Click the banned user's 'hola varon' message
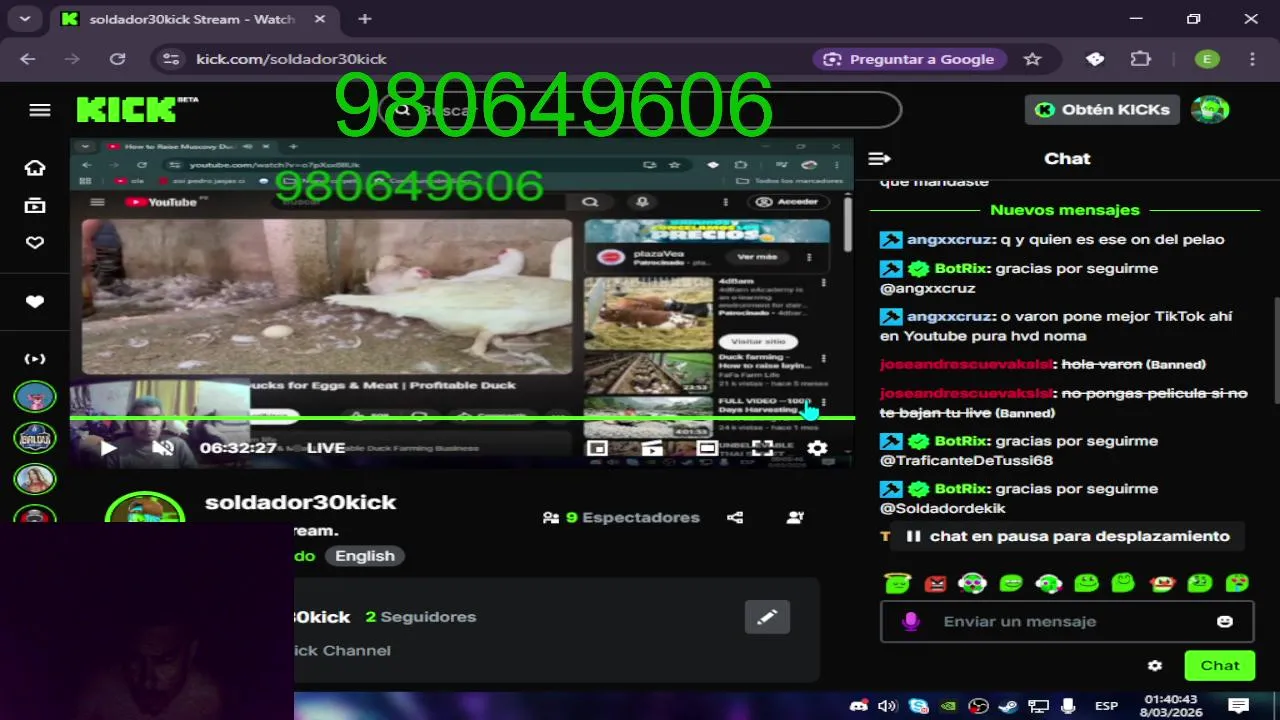Screen dimensions: 1280x720 tap(1101, 365)
